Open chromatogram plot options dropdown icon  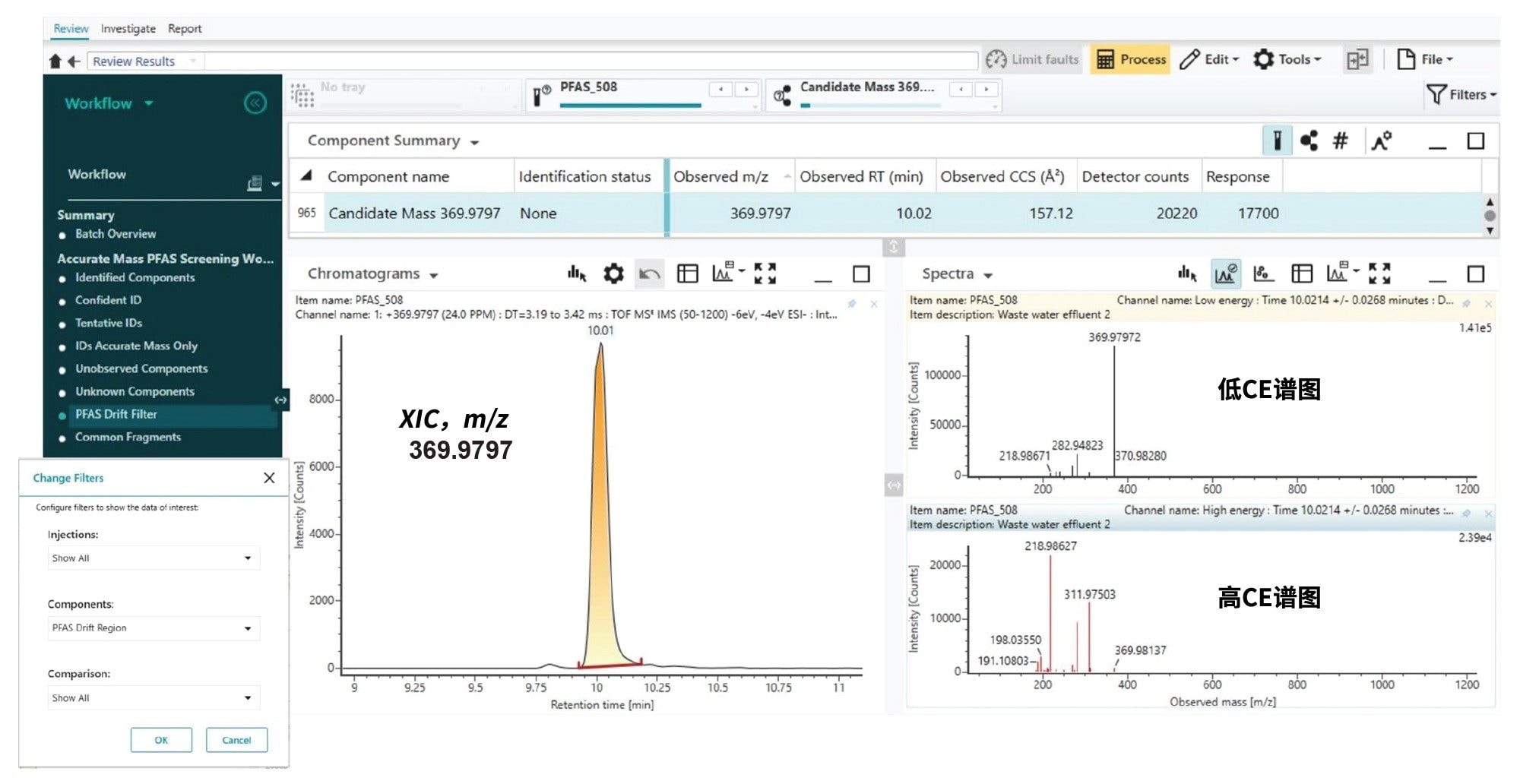728,272
